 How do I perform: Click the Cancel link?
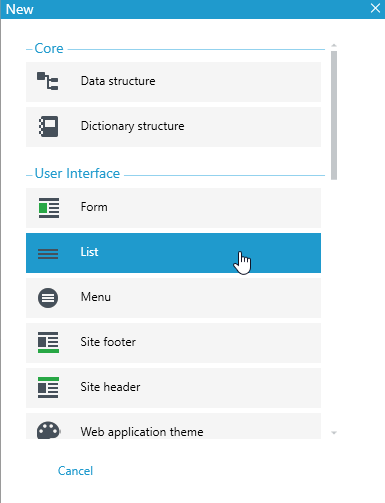click(75, 471)
